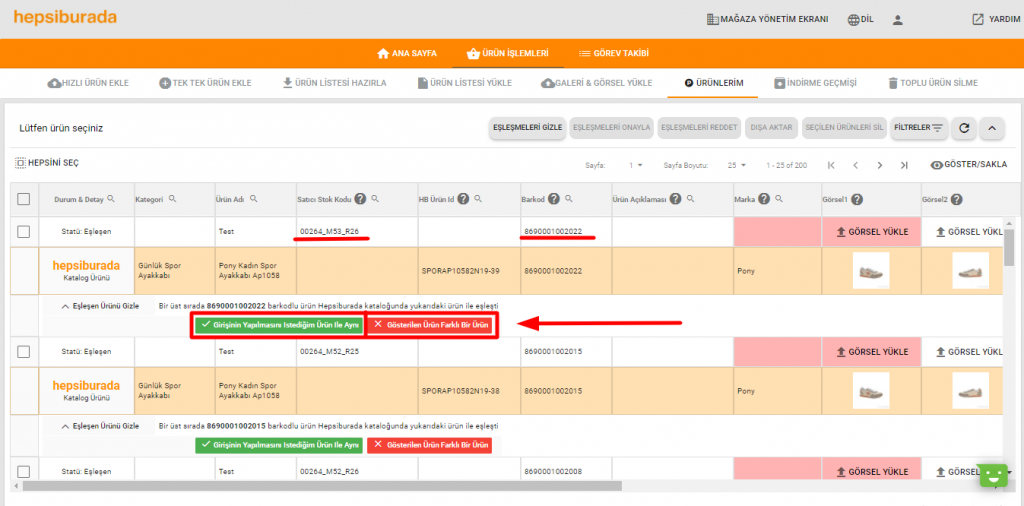Check the Hepsini Seç select-all box
Image resolution: width=1024 pixels, height=506 pixels.
point(21,163)
